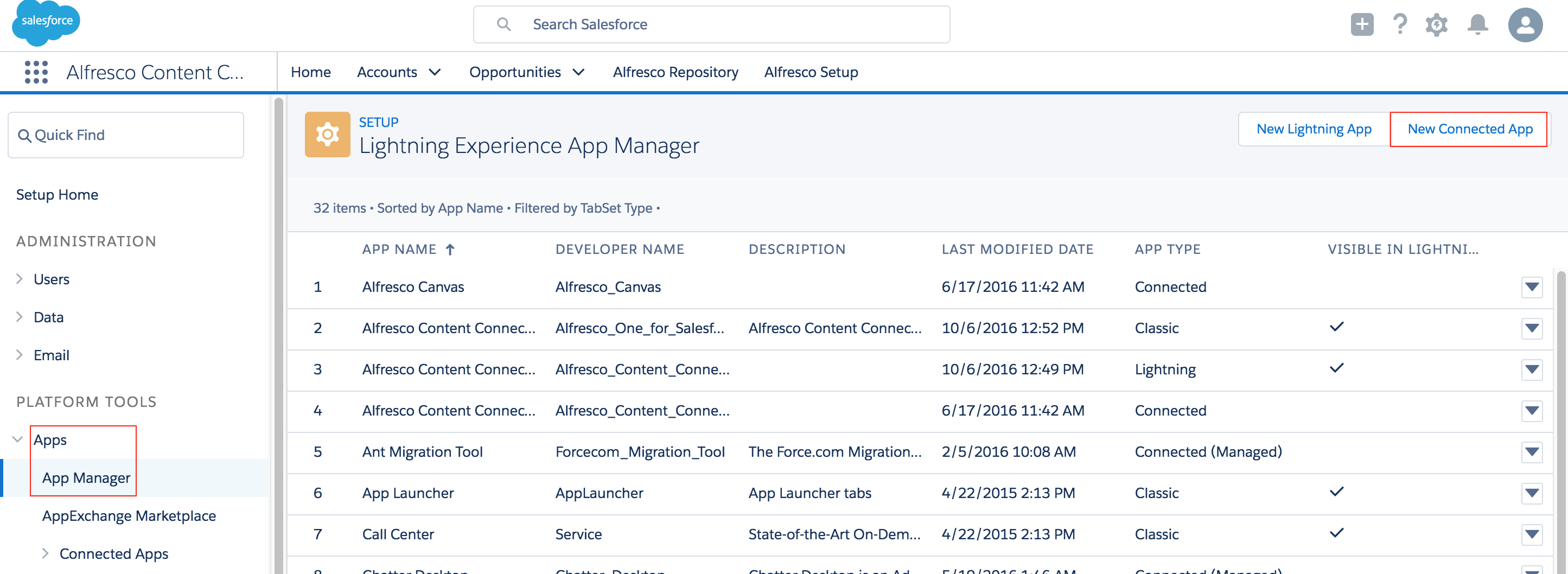Open AppExchange Marketplace
The height and width of the screenshot is (574, 1568).
click(129, 515)
